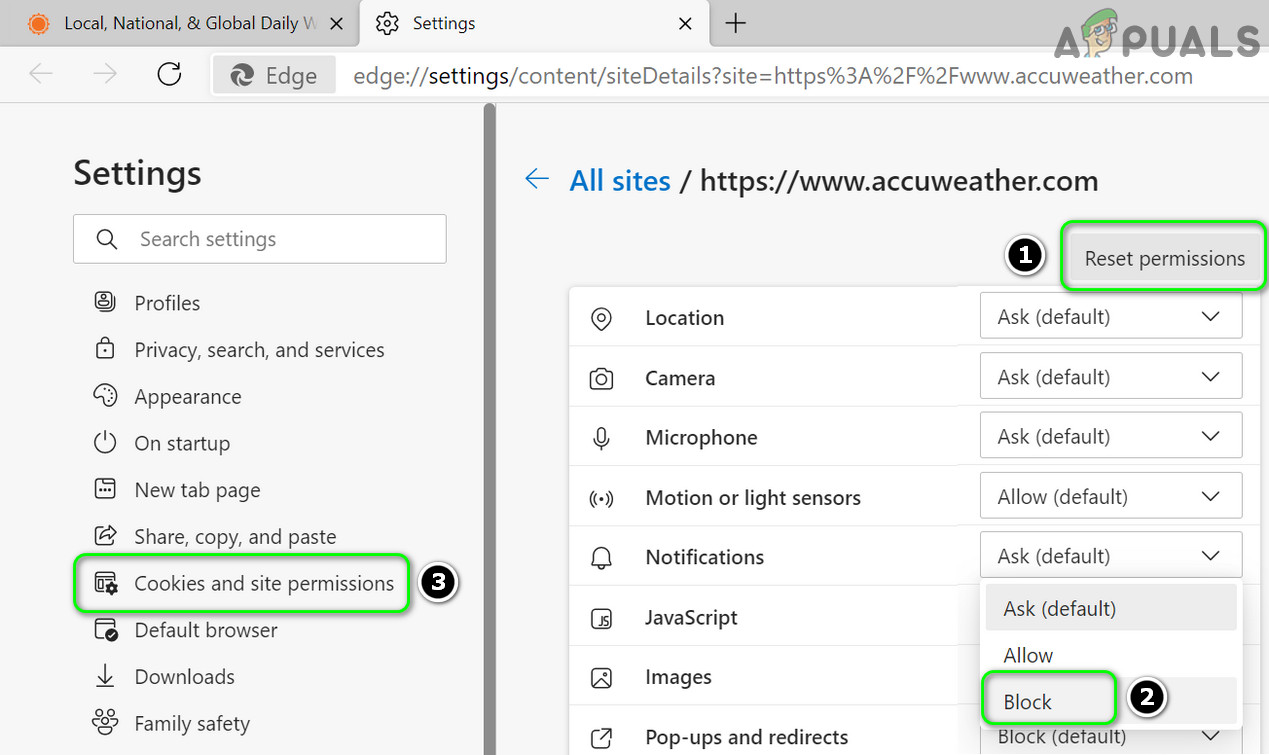Open Motion or light sensors dropdown

pyautogui.click(x=1110, y=497)
